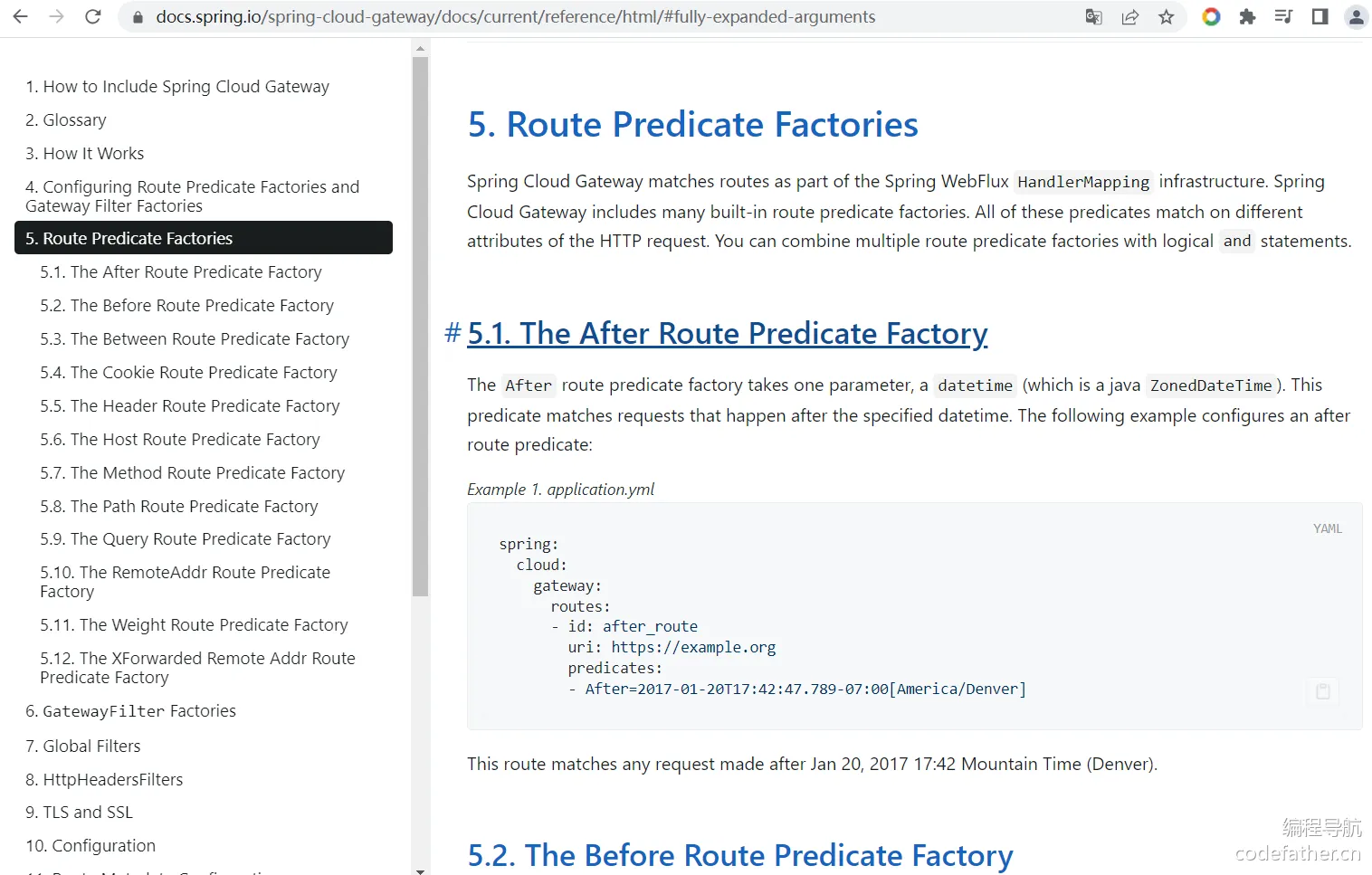Click the 'Example 1. application.yml' caption

(560, 490)
